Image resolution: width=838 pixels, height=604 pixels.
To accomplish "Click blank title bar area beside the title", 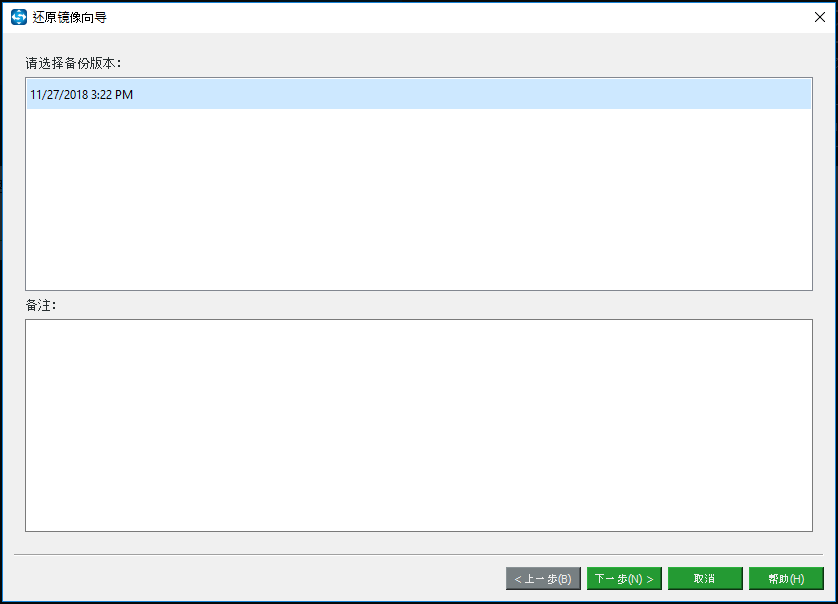I will [x=454, y=17].
